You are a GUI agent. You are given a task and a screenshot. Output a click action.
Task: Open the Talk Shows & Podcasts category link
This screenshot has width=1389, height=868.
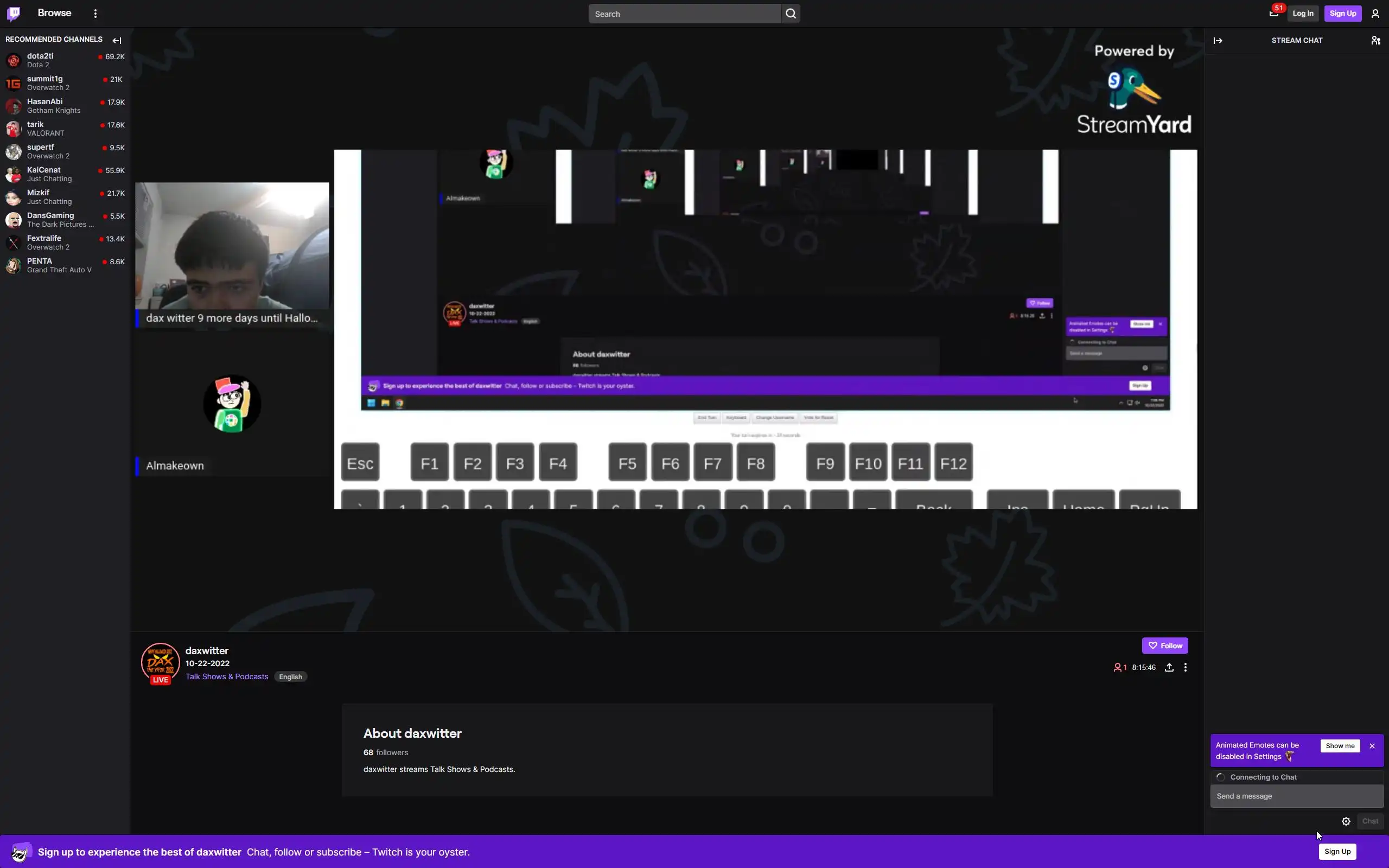click(227, 676)
